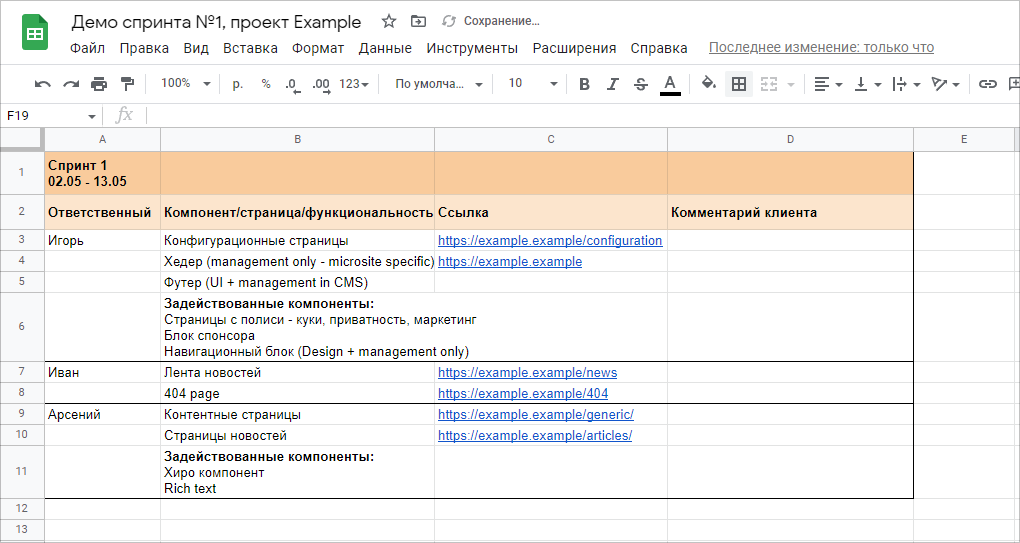Open the cell borders tool

[739, 84]
